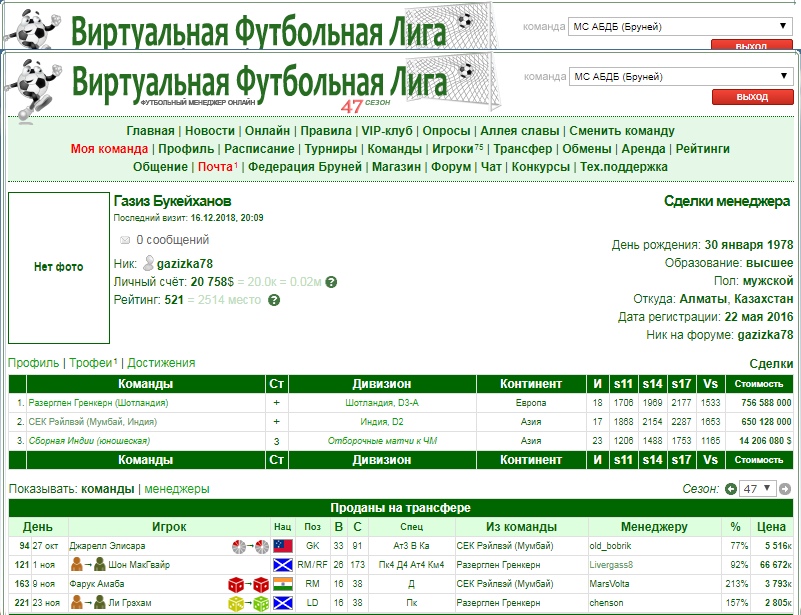The image size is (801, 615).
Task: Click the yellow-green dice icons for Ли Грэхам
Action: pos(249,603)
